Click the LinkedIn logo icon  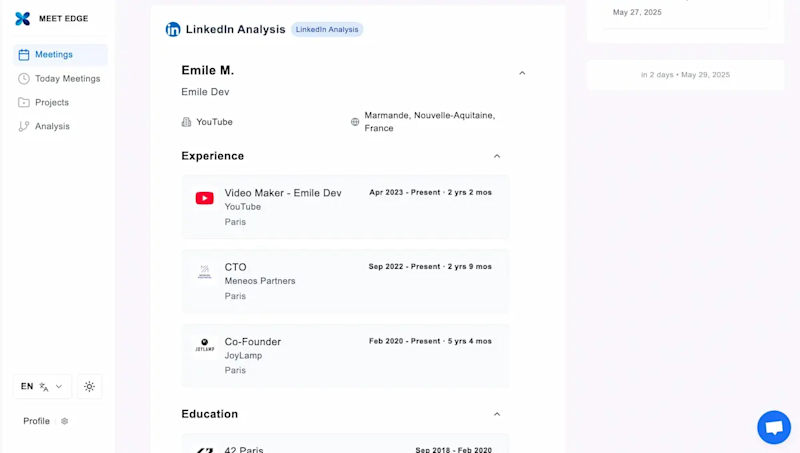pos(173,30)
